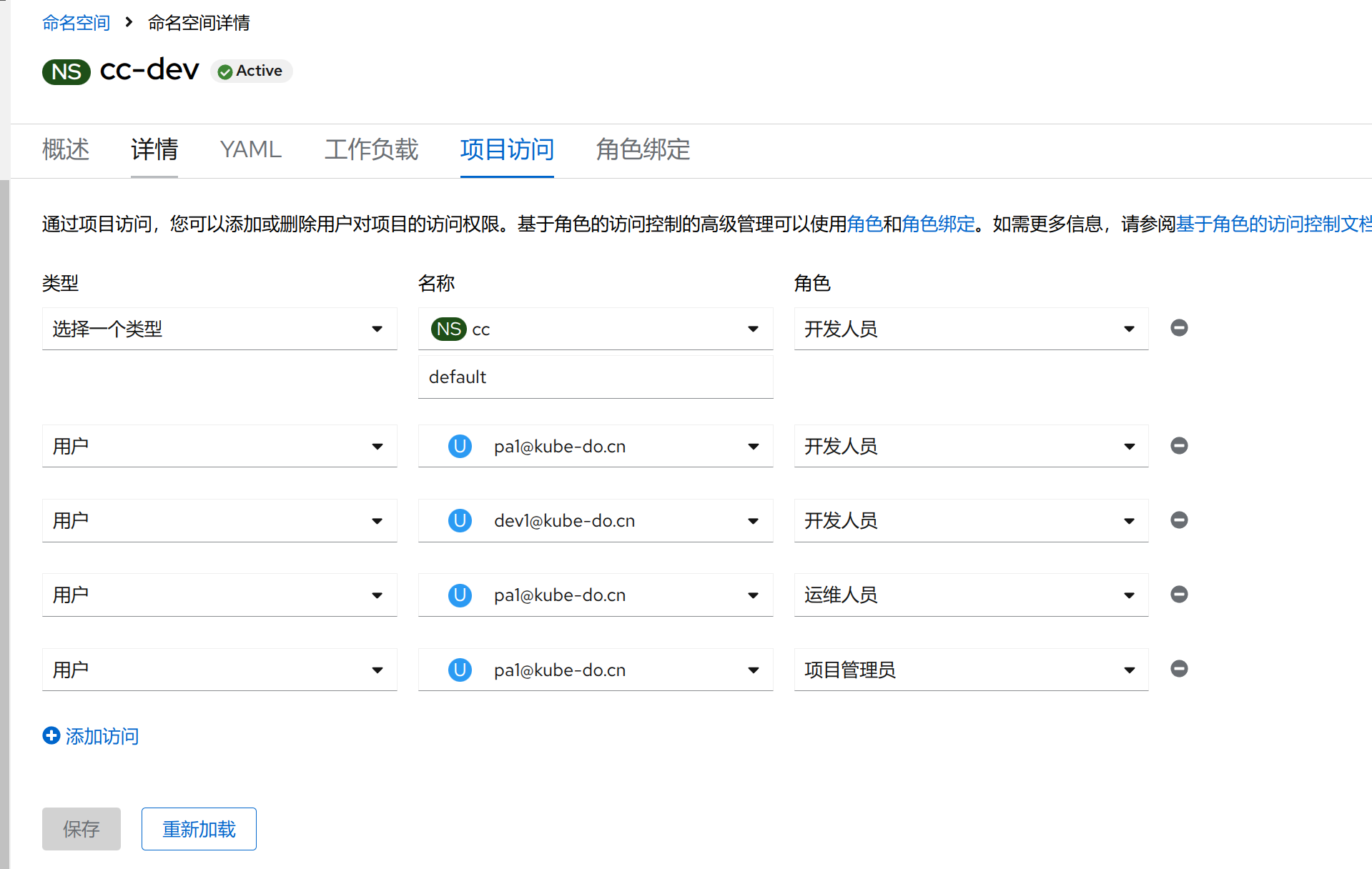Open the 角色绑定 tab
The width and height of the screenshot is (1372, 869).
click(643, 149)
